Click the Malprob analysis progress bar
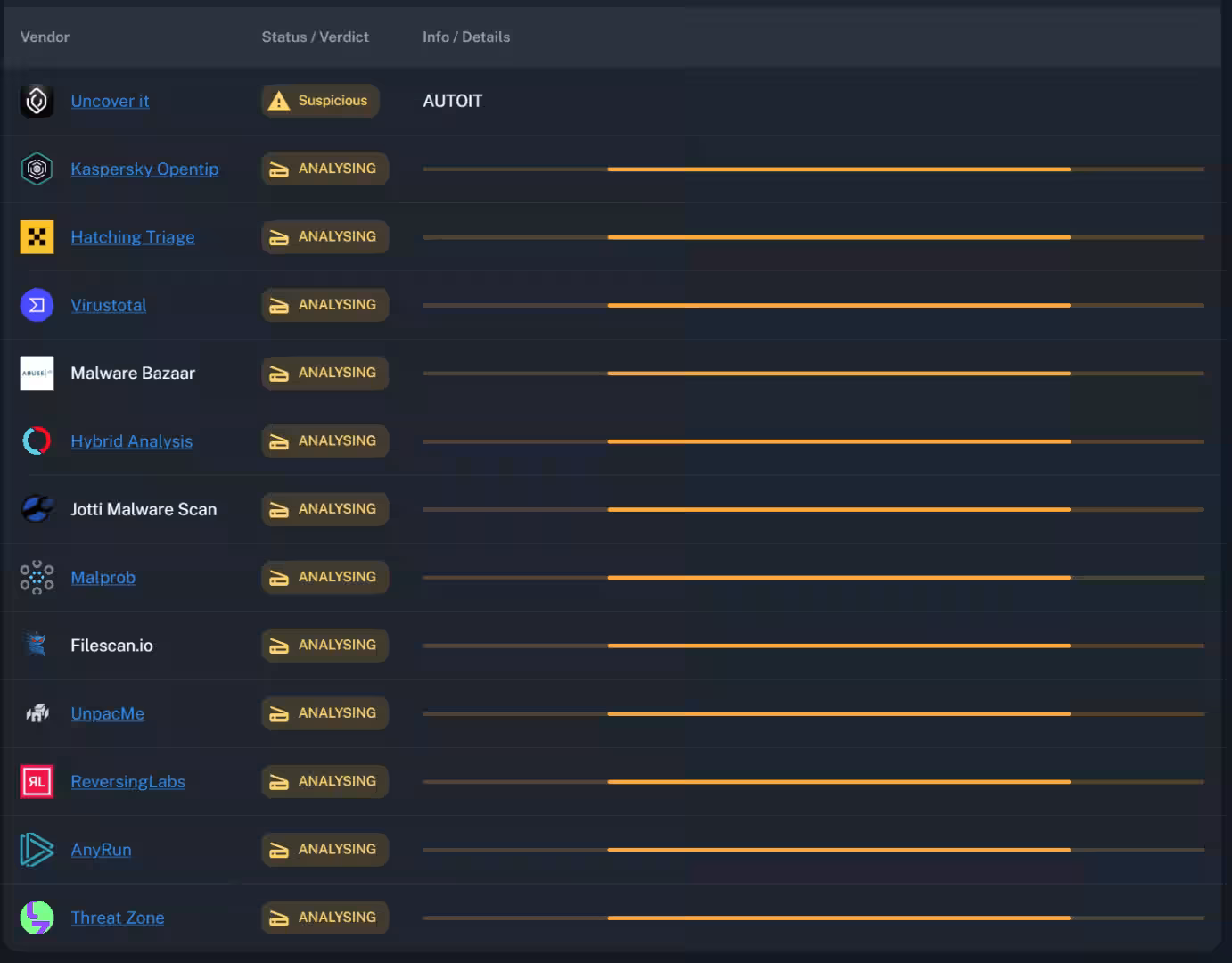1232x963 pixels. point(813,577)
